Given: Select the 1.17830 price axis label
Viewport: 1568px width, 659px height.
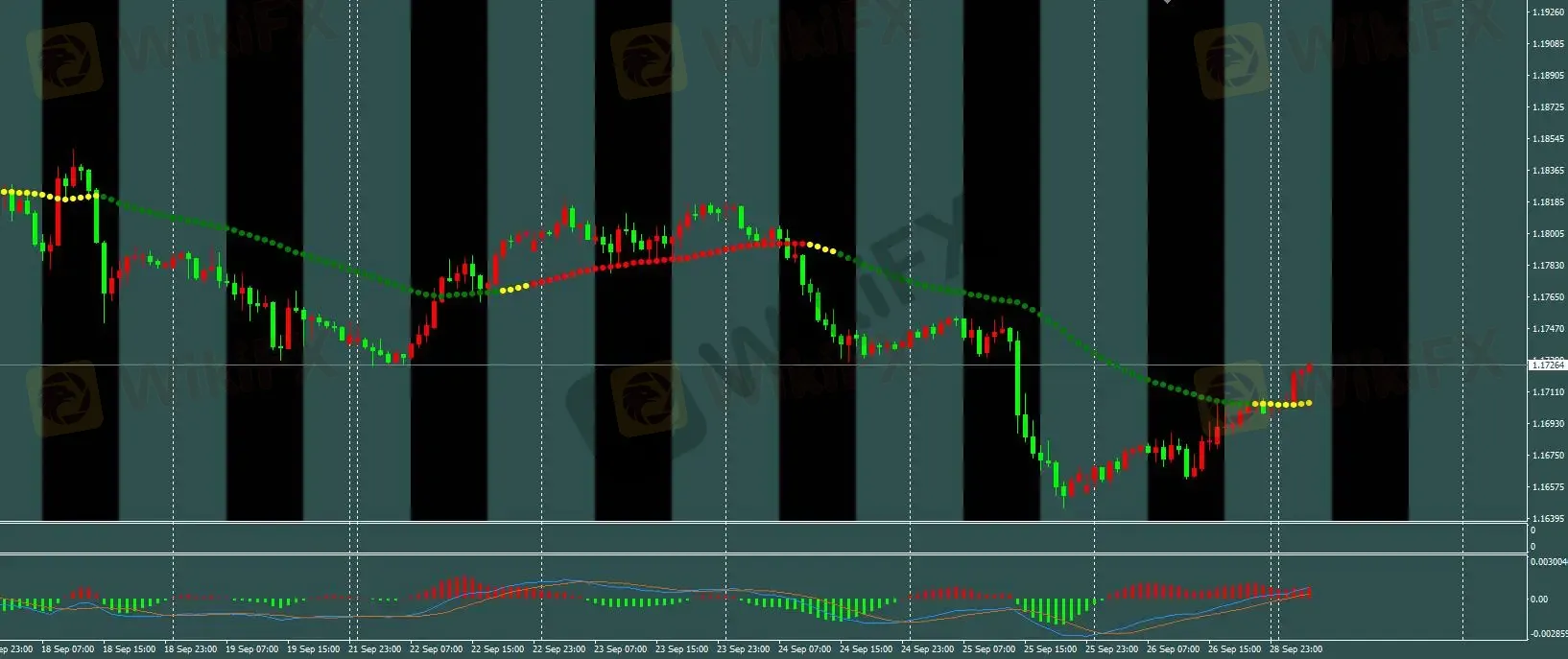Looking at the screenshot, I should click(x=1547, y=266).
